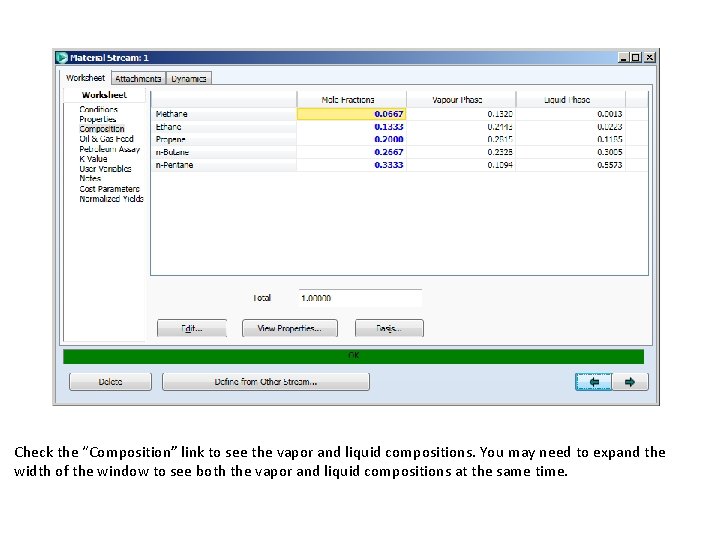Open Petroleum Assay page
720x540 pixels.
[109, 149]
